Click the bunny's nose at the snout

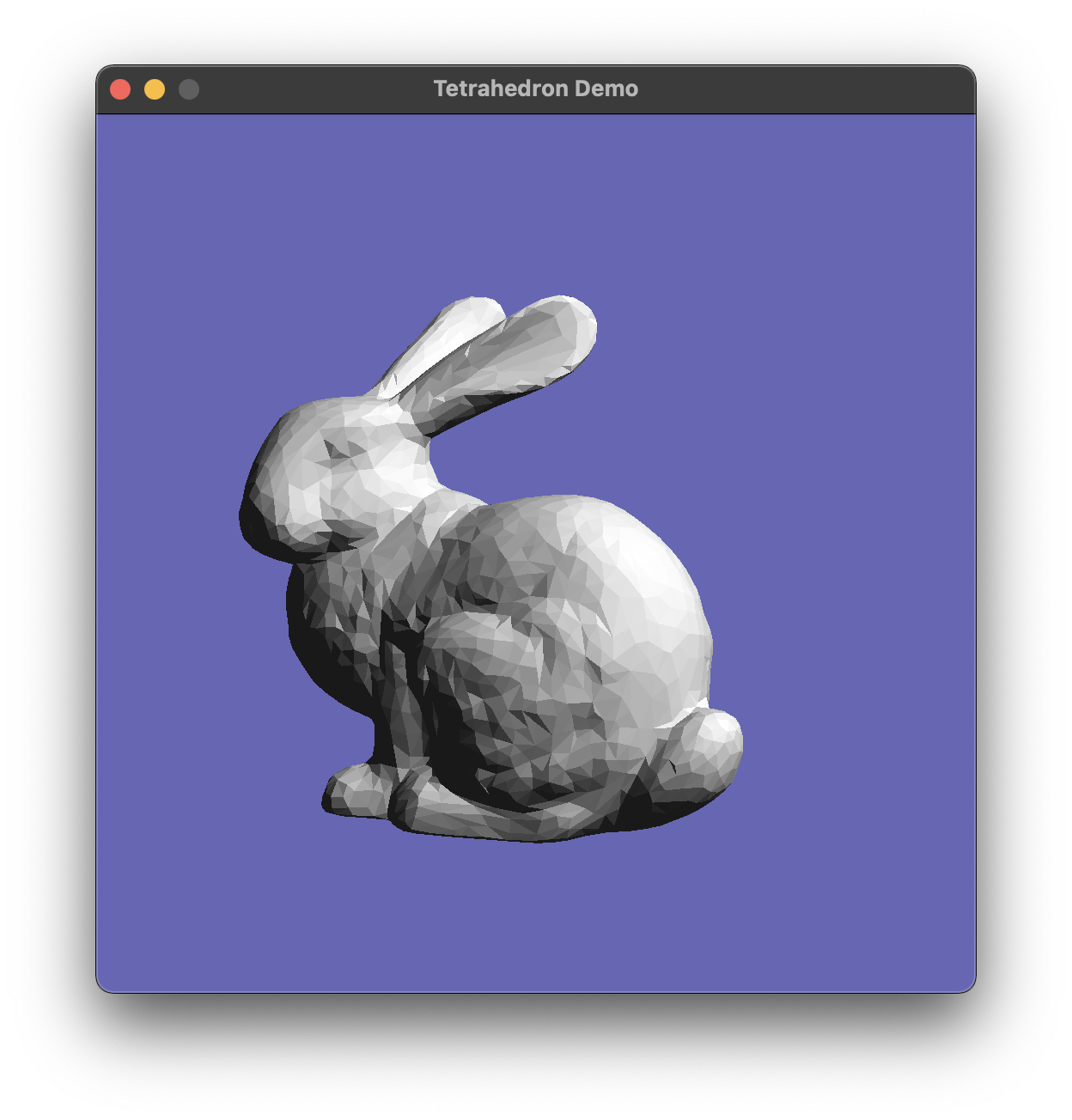[251, 514]
